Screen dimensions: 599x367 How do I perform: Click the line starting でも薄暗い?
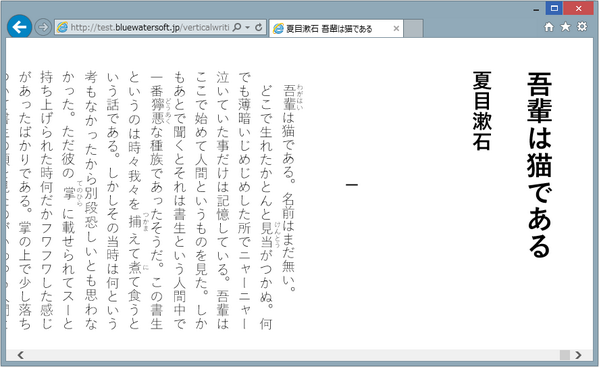point(244,200)
